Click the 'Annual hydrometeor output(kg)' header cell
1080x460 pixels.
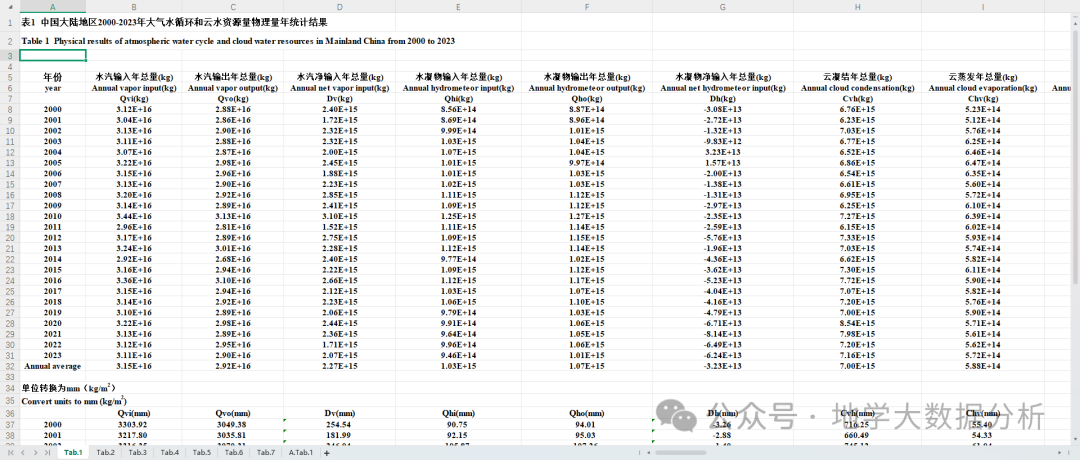pyautogui.click(x=586, y=88)
